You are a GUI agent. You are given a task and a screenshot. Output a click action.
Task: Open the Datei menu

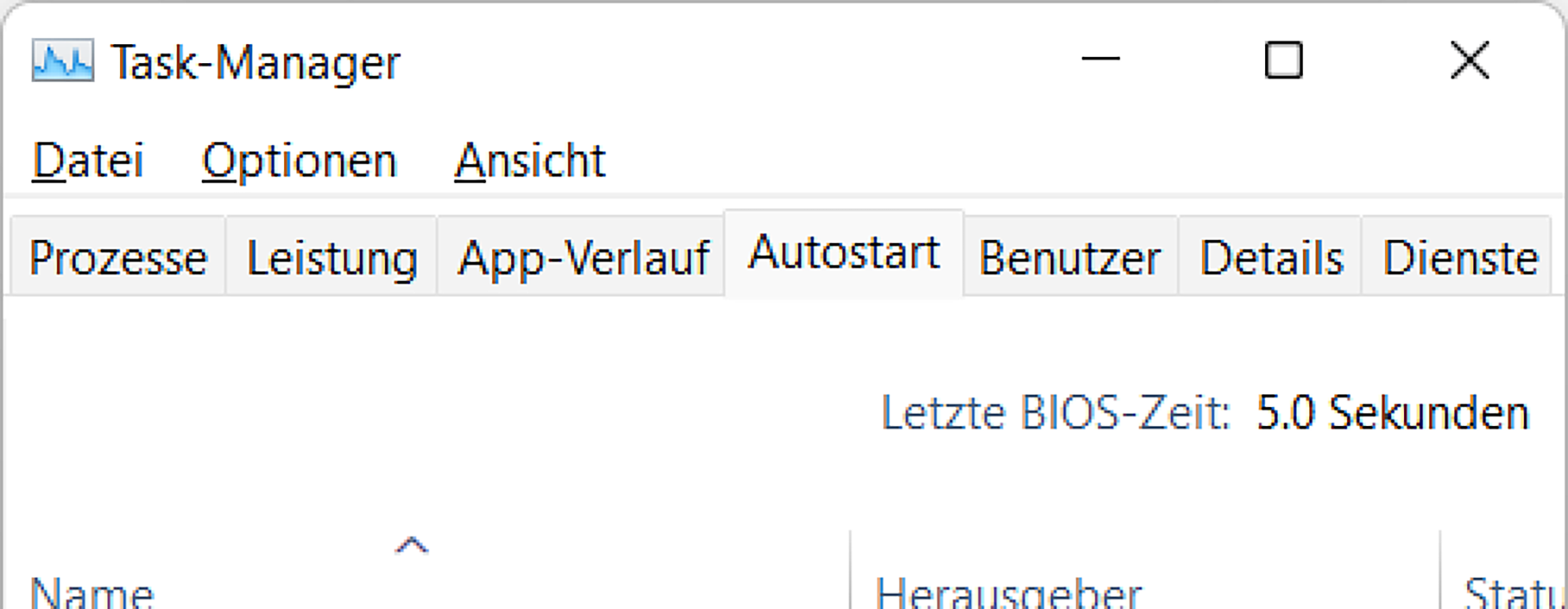click(88, 161)
